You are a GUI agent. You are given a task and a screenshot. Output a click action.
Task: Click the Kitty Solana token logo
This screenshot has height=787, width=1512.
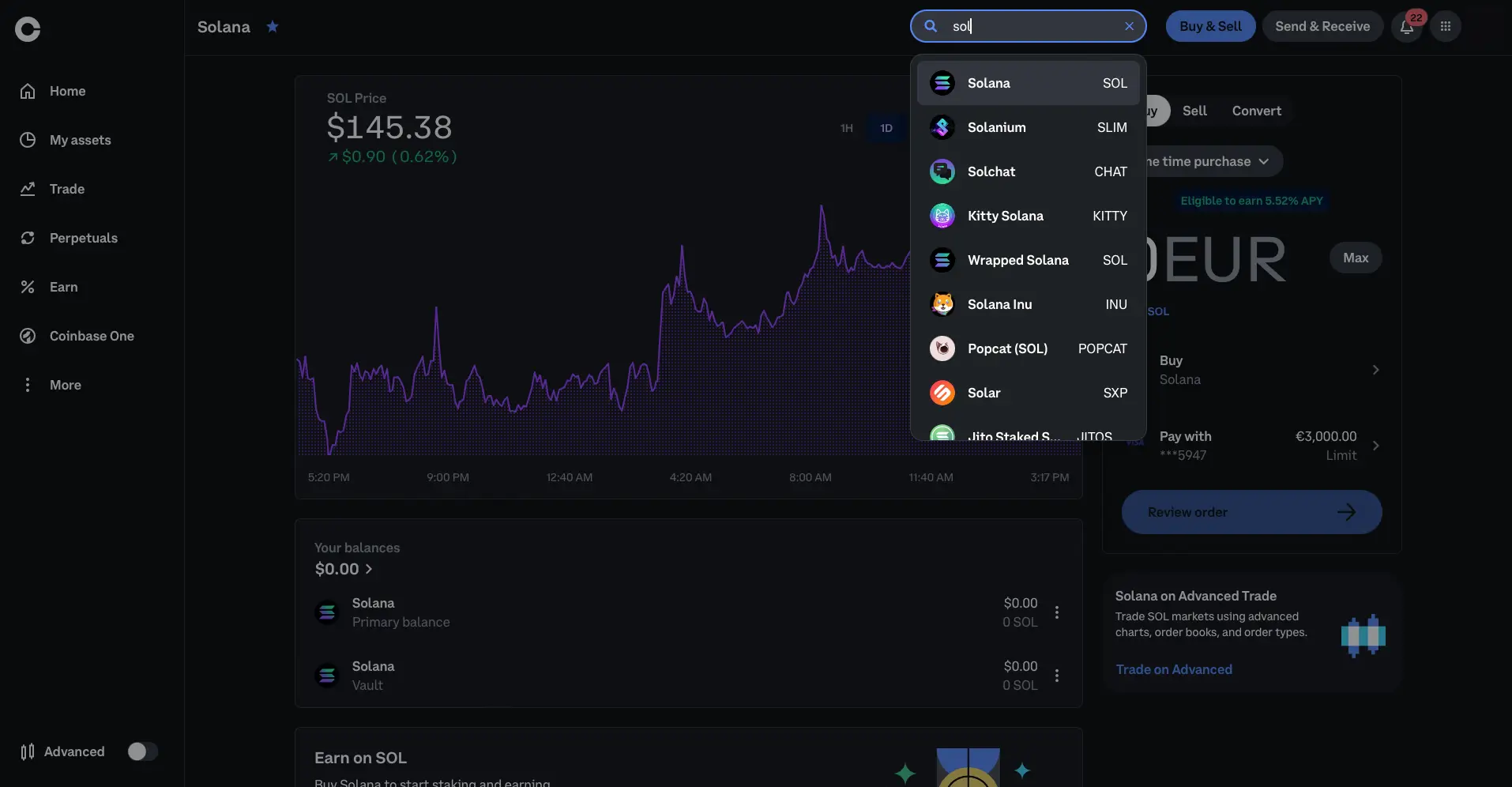click(x=942, y=216)
